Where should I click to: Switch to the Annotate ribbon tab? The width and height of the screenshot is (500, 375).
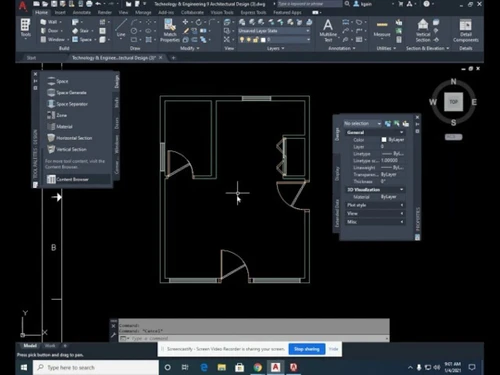coord(82,13)
